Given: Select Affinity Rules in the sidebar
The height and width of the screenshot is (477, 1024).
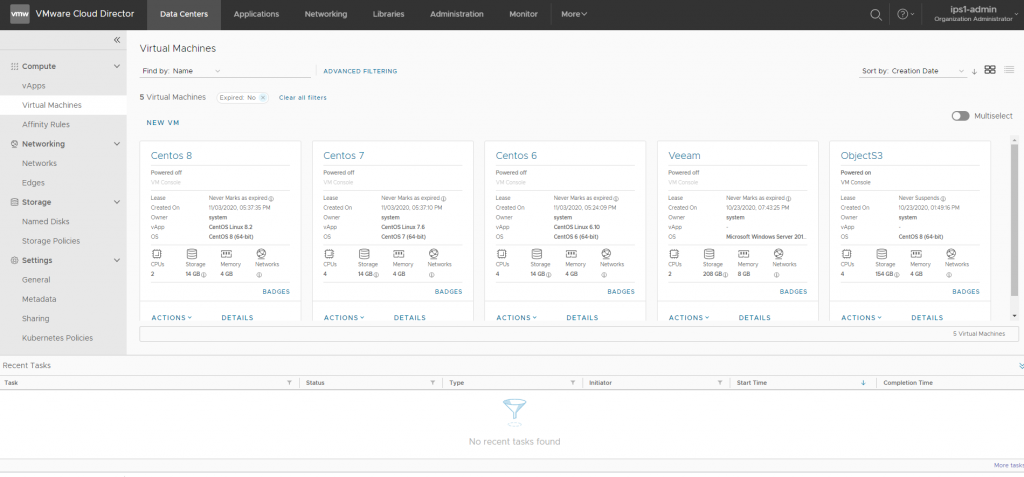Looking at the screenshot, I should (46, 124).
